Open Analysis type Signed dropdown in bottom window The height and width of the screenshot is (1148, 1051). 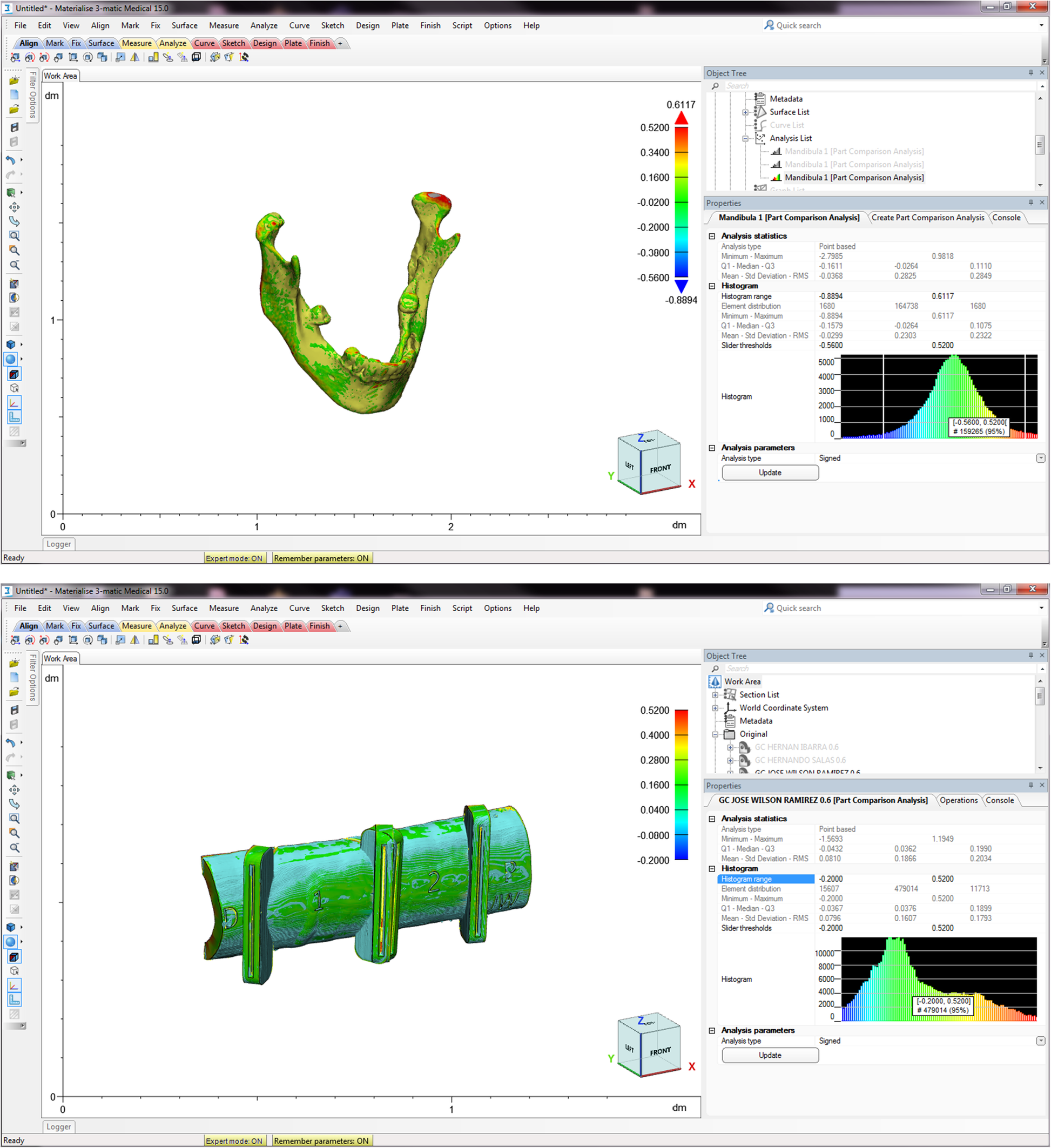(1040, 1041)
